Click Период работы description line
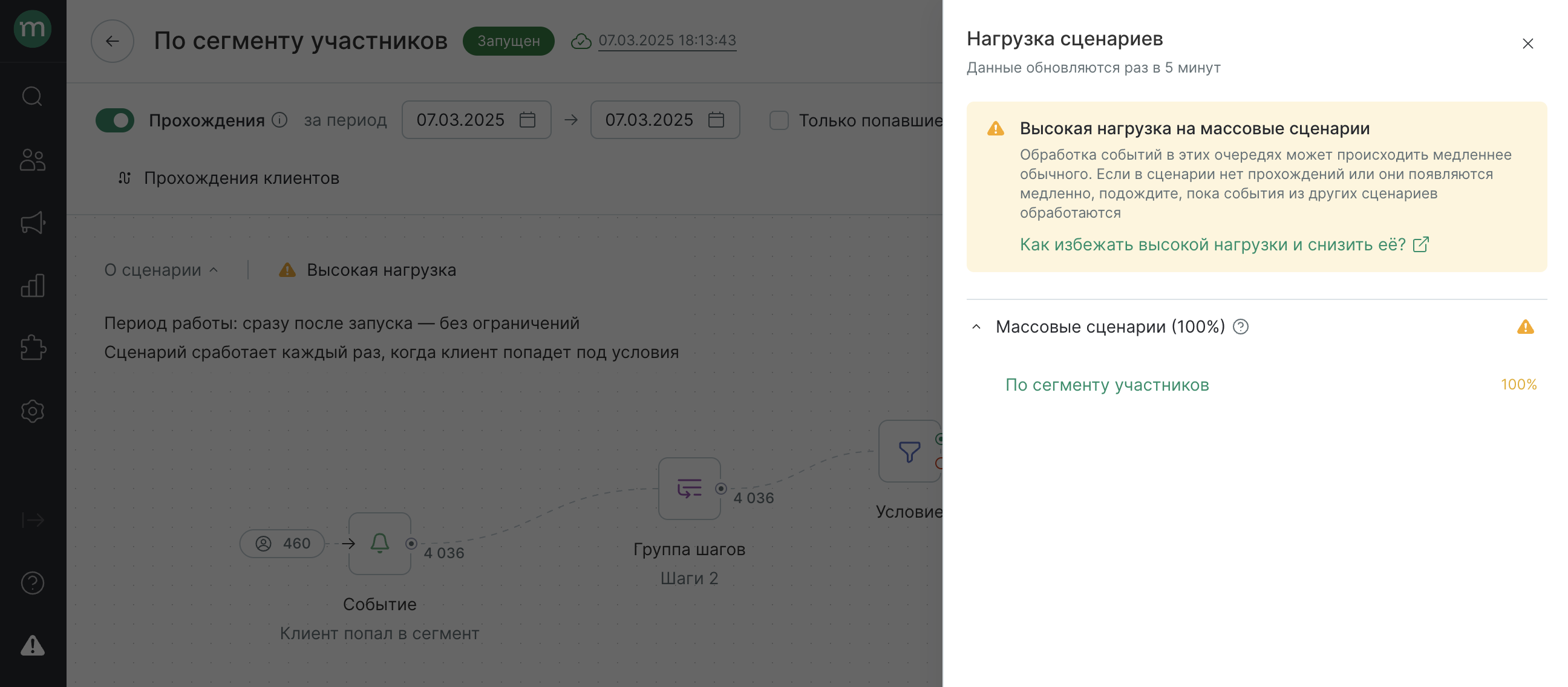Screen dimensions: 1568x687 pos(341,323)
